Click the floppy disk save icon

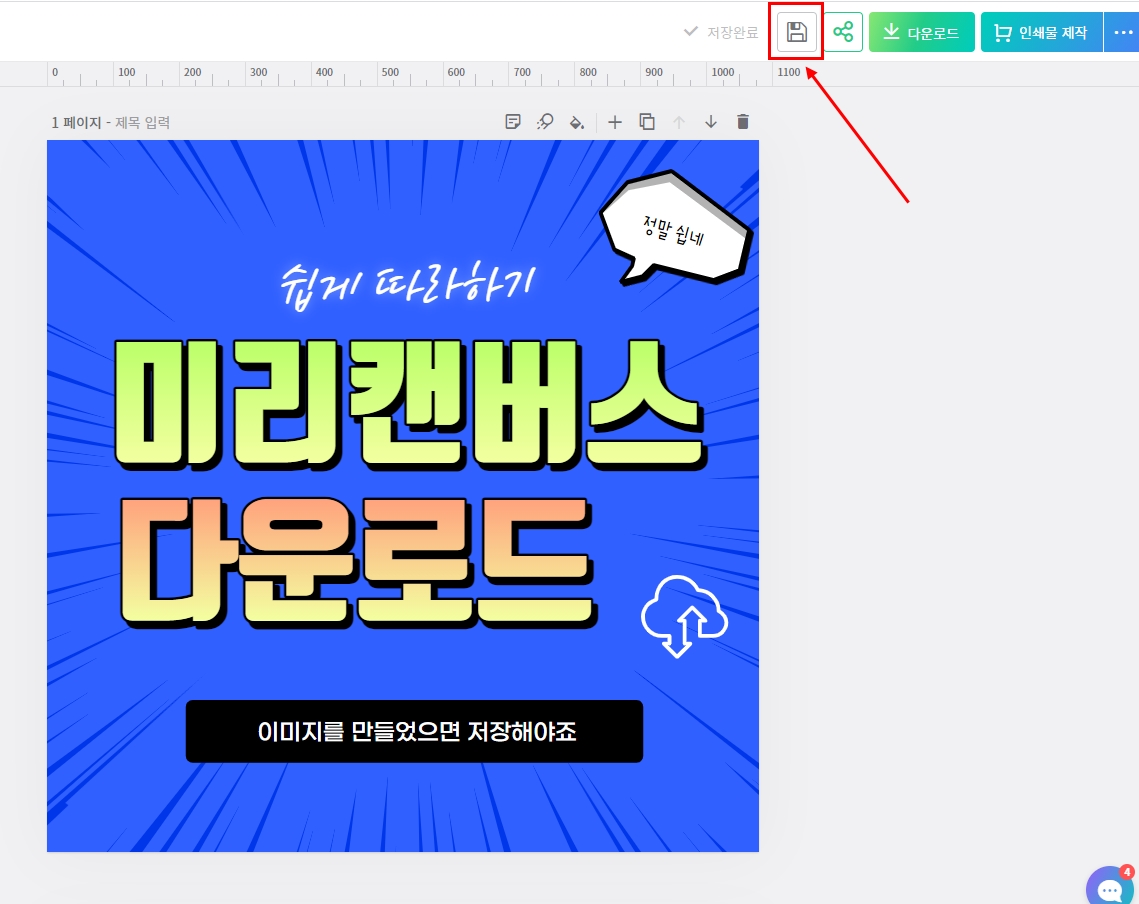(796, 32)
